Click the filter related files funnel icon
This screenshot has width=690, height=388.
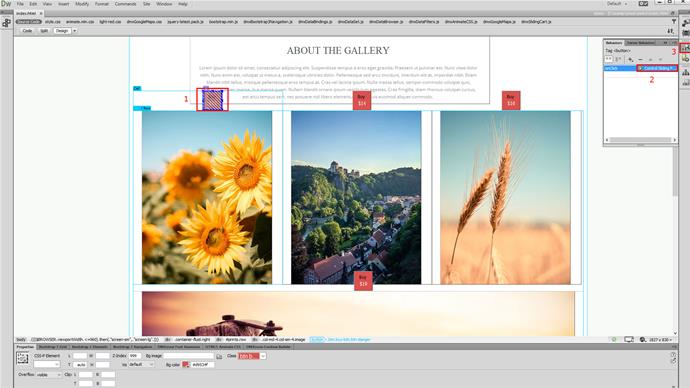(674, 21)
